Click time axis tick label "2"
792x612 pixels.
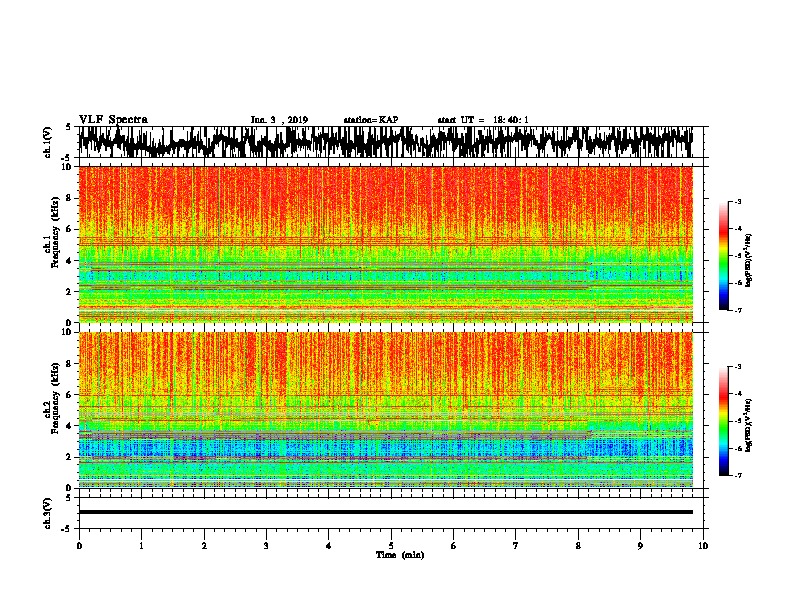click(x=204, y=546)
